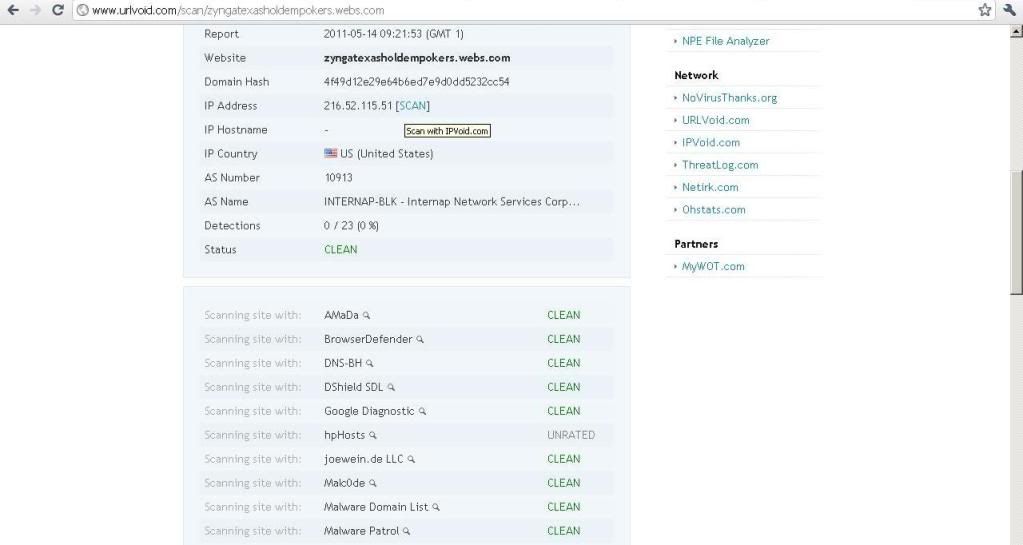Click the magnifier icon next to Google Diagnostic
The width and height of the screenshot is (1023, 545).
pos(423,411)
